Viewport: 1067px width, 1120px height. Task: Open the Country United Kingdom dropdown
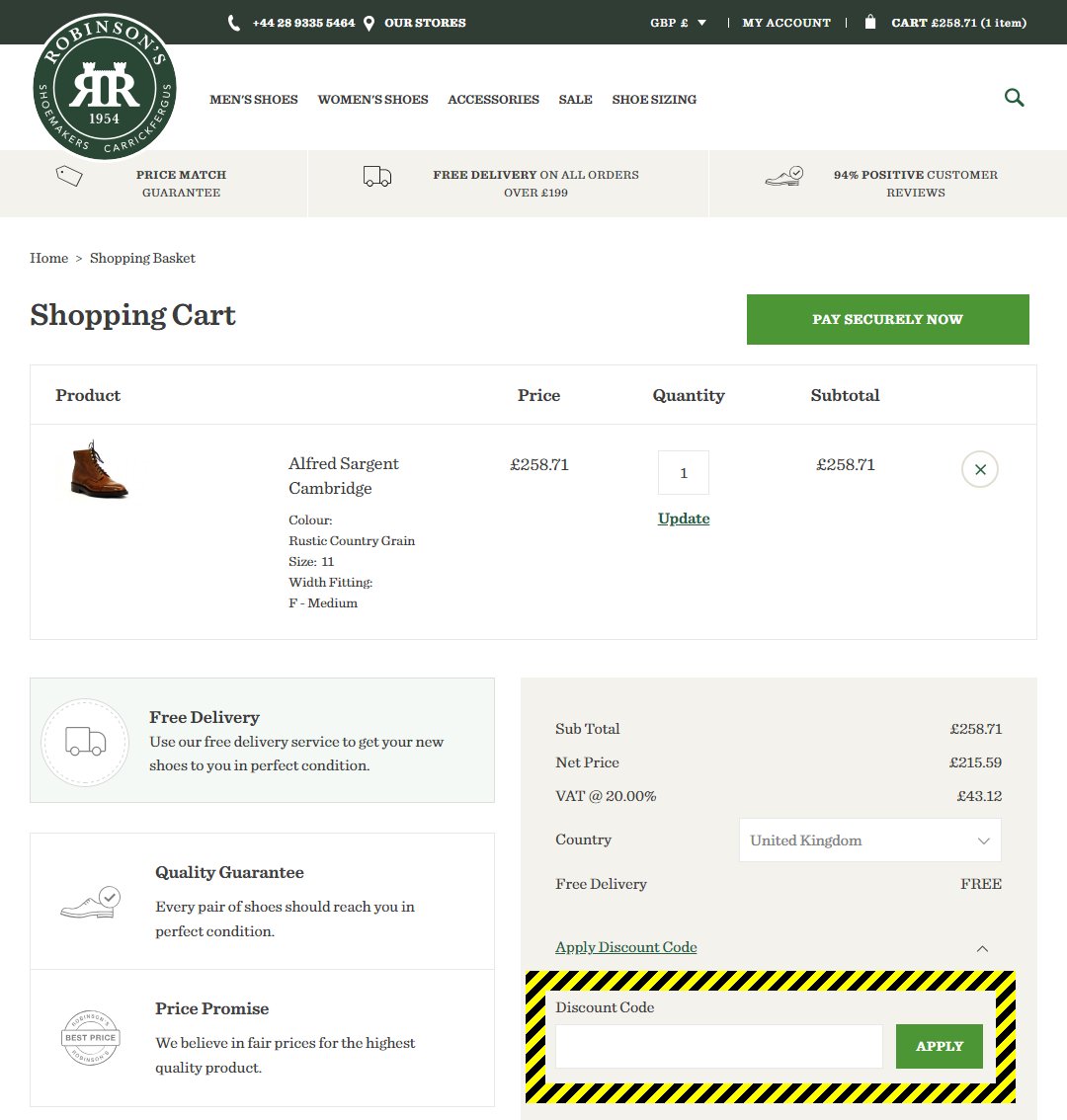click(x=869, y=840)
